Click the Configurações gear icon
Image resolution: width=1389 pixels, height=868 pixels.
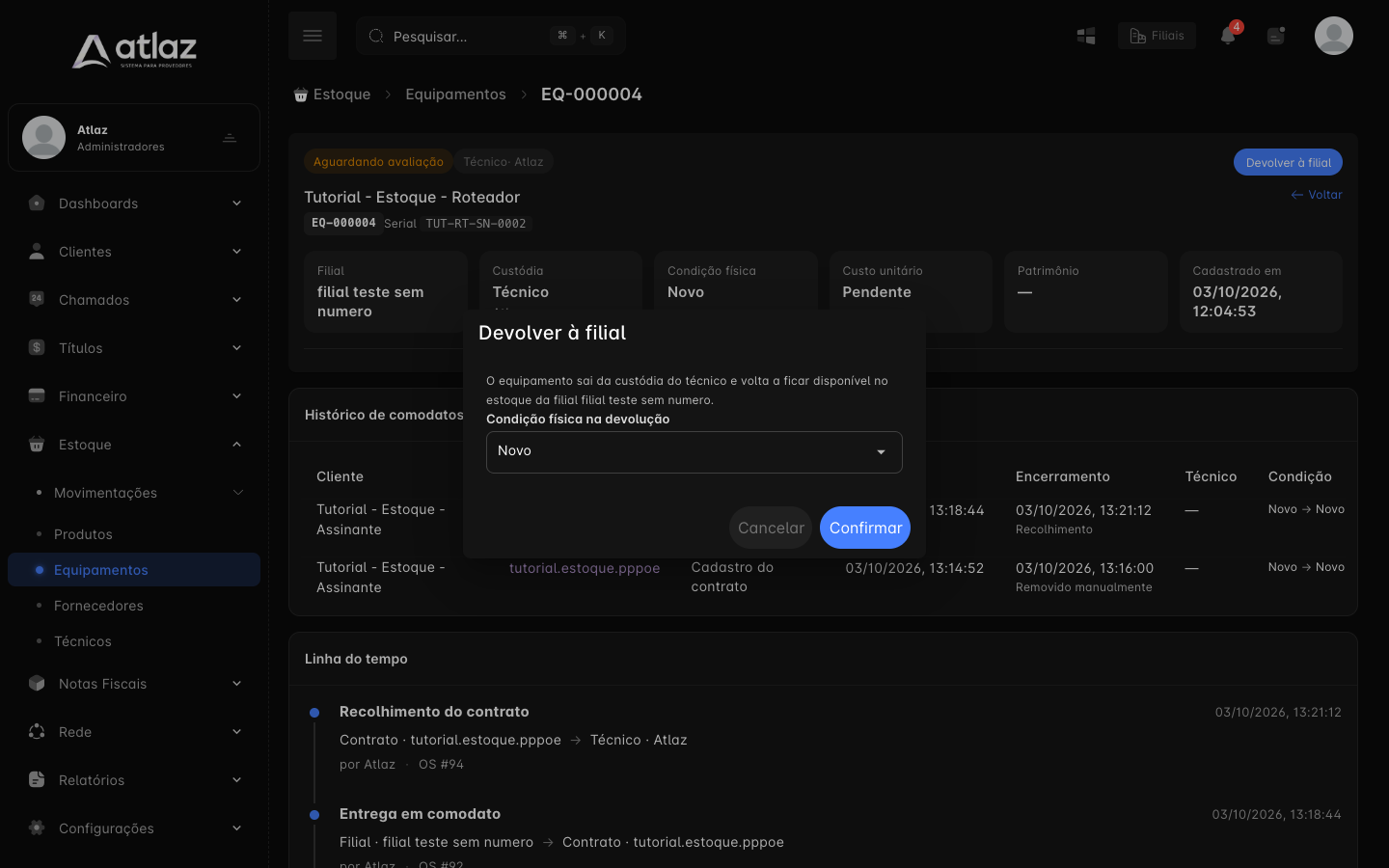[x=37, y=827]
